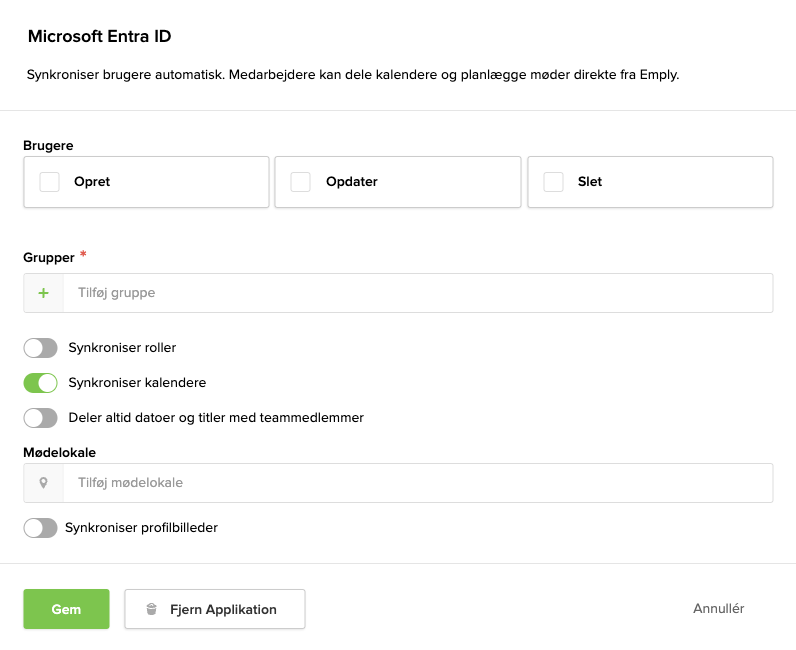Click the Deler altid datoer label text
The height and width of the screenshot is (650, 796).
pos(216,418)
